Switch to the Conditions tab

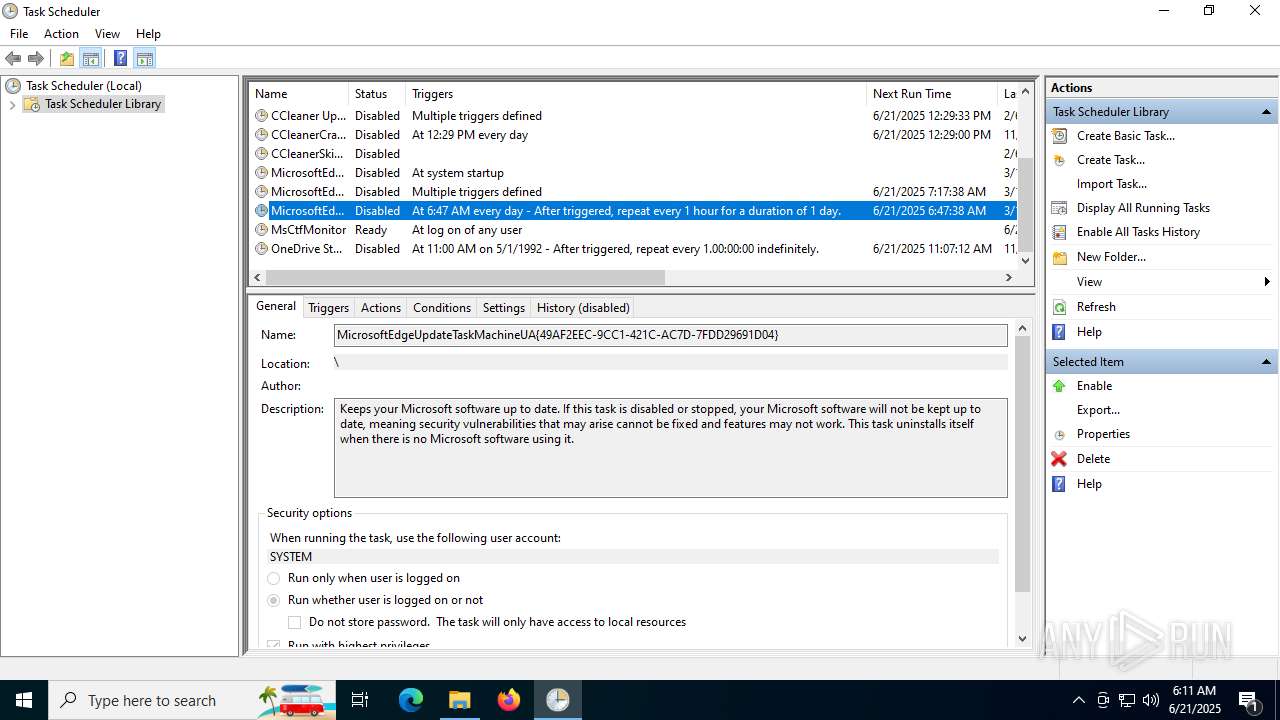point(442,308)
